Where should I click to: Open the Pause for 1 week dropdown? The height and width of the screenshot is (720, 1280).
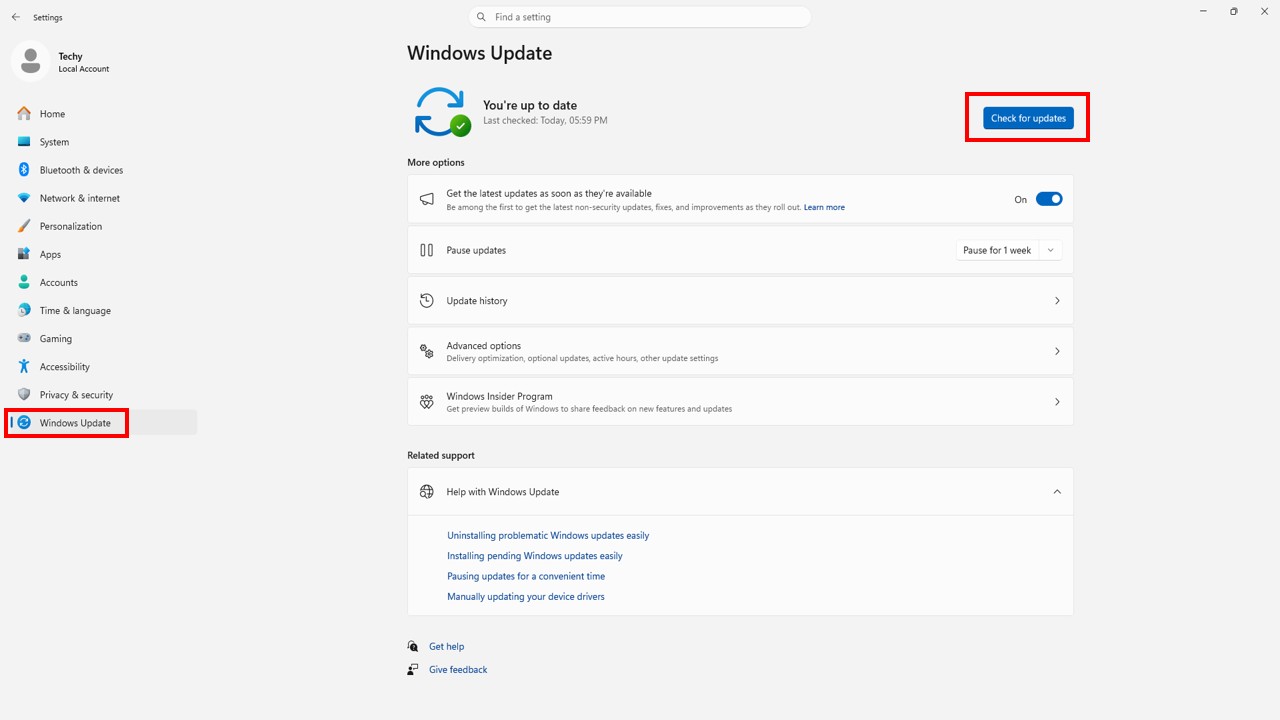tap(1008, 251)
